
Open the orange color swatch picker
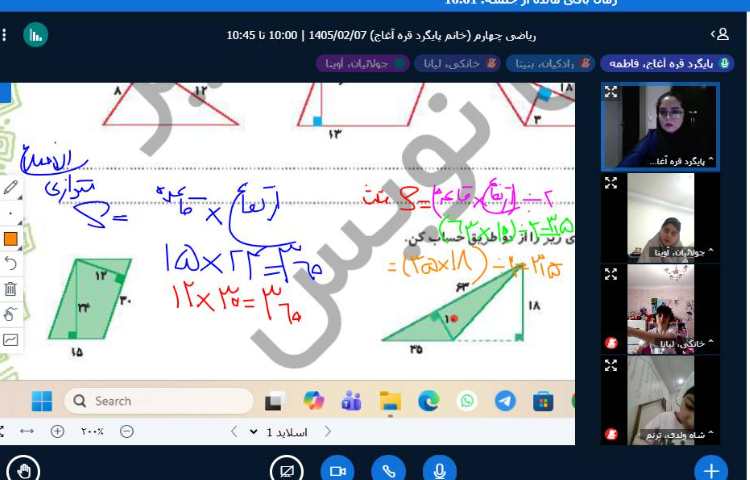pyautogui.click(x=11, y=239)
